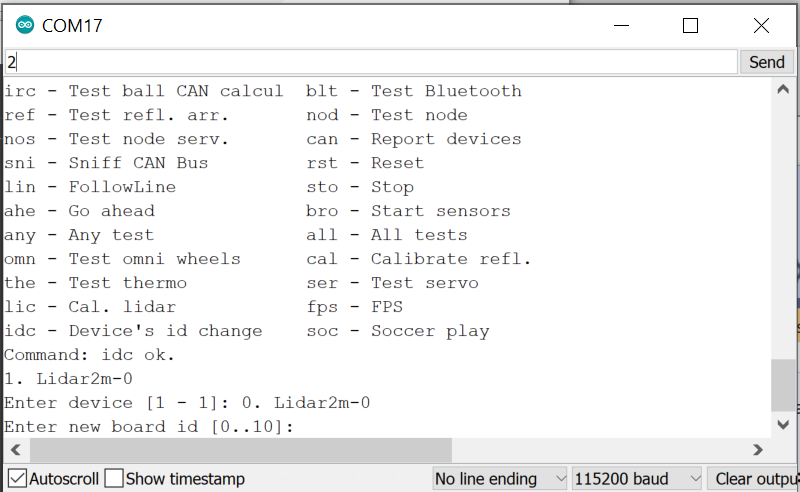Screen dimensions: 800x492
Task: Maximize the COM17 serial monitor window
Action: (690, 26)
